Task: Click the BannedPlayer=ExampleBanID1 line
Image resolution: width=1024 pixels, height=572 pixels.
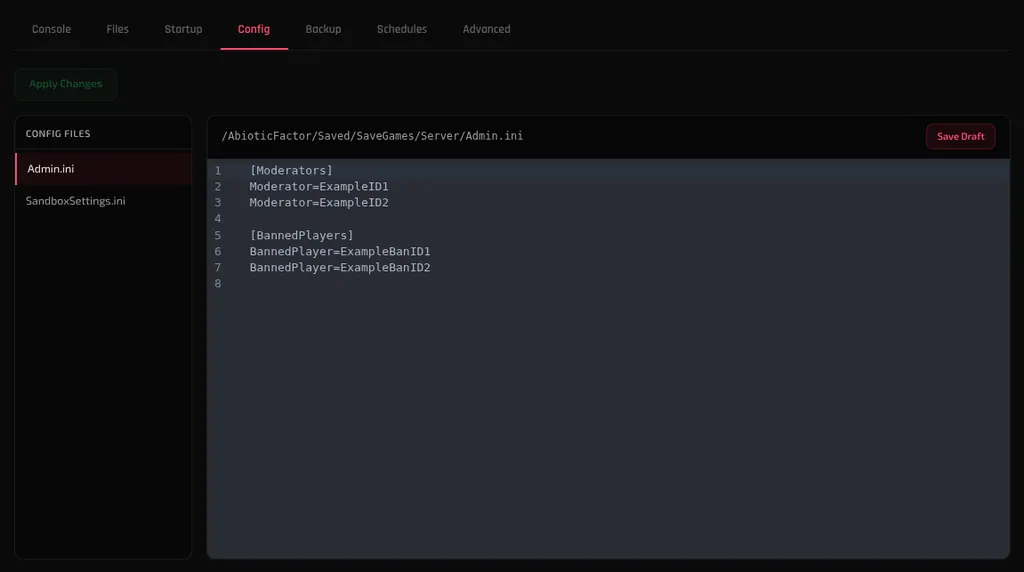Action: pos(340,251)
